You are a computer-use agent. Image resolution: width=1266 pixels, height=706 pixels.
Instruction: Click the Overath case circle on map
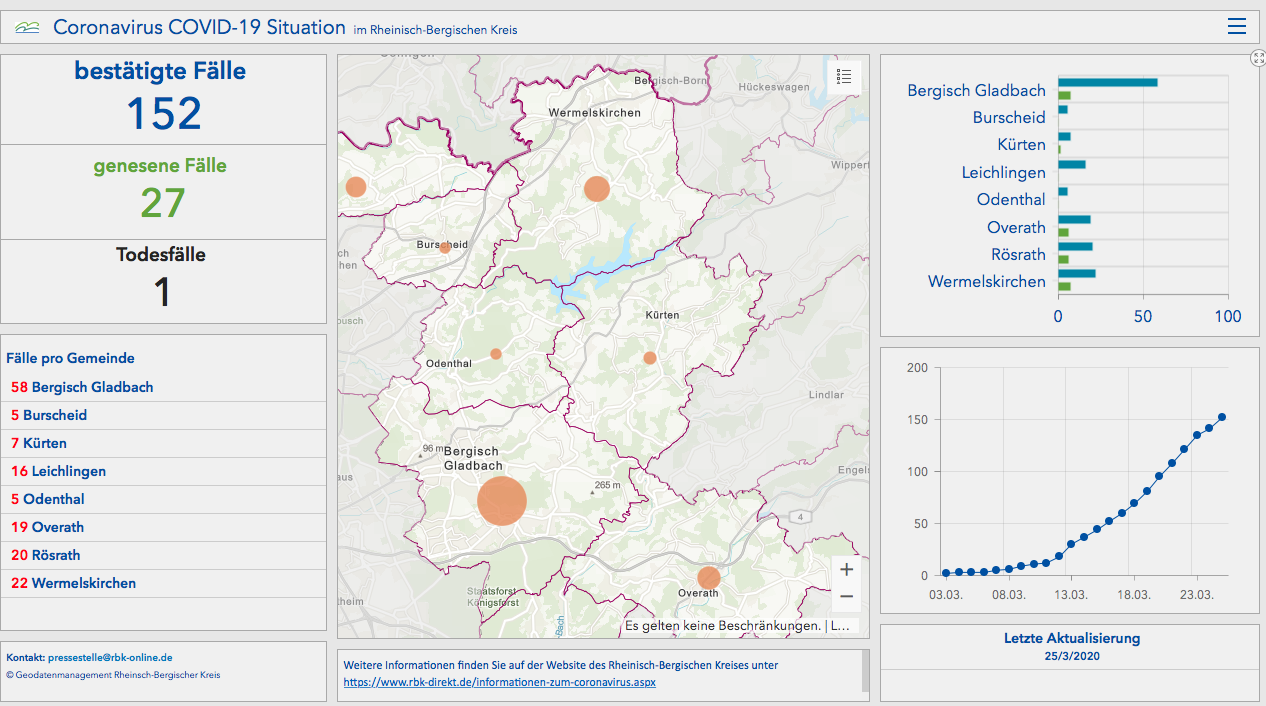(709, 578)
